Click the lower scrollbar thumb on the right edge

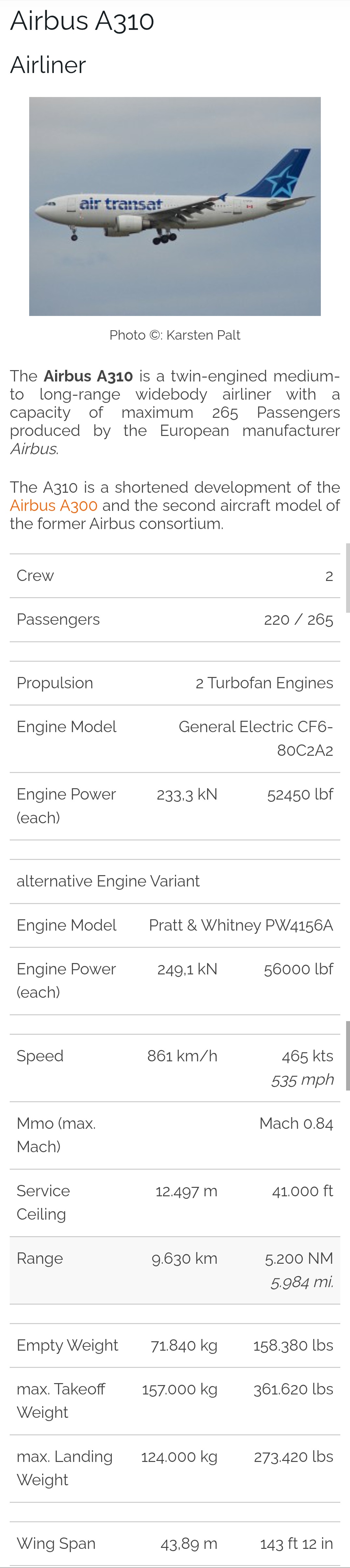pos(347,1055)
